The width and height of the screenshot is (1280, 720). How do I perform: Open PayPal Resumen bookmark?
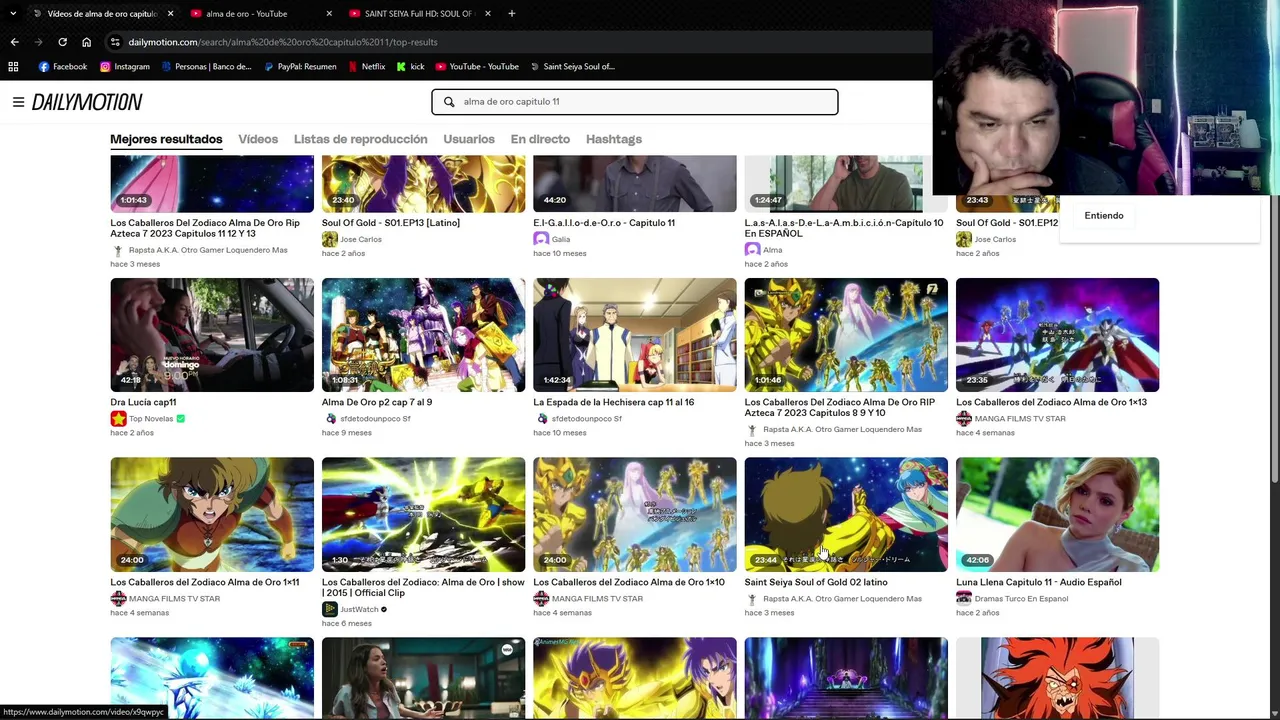click(300, 67)
